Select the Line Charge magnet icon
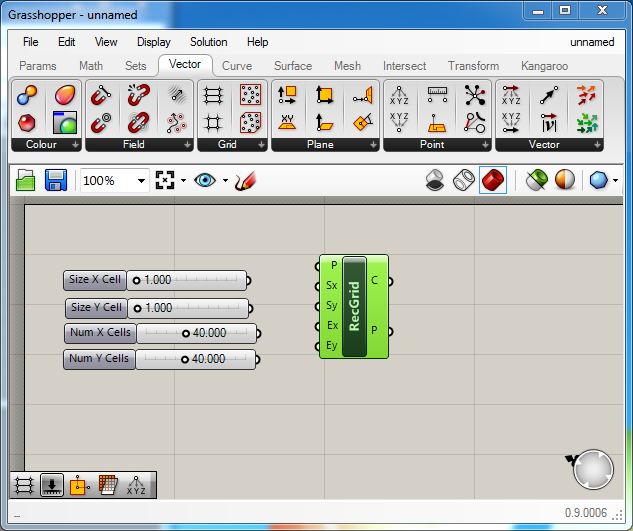Viewport: 633px width, 531px height. 101,95
